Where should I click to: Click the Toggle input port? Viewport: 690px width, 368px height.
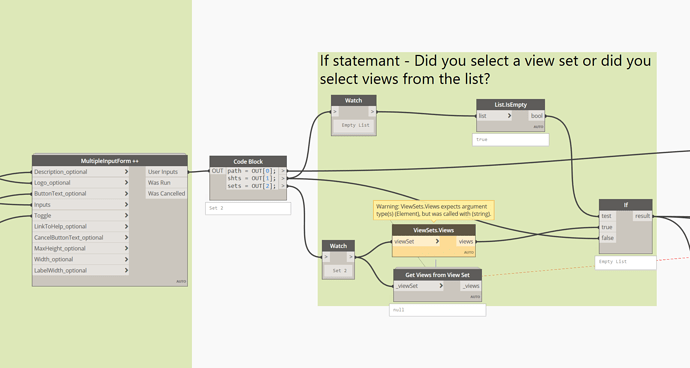pyautogui.click(x=81, y=216)
